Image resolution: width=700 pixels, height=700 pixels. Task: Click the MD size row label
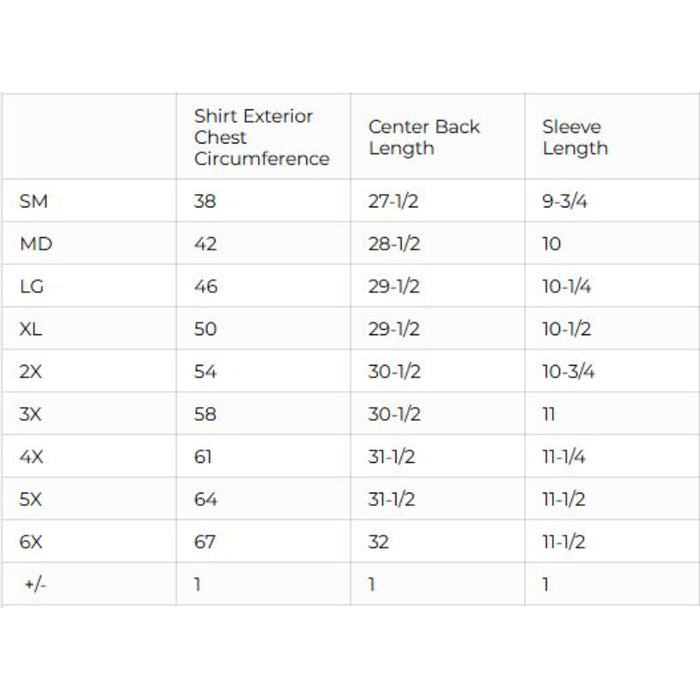coord(35,244)
